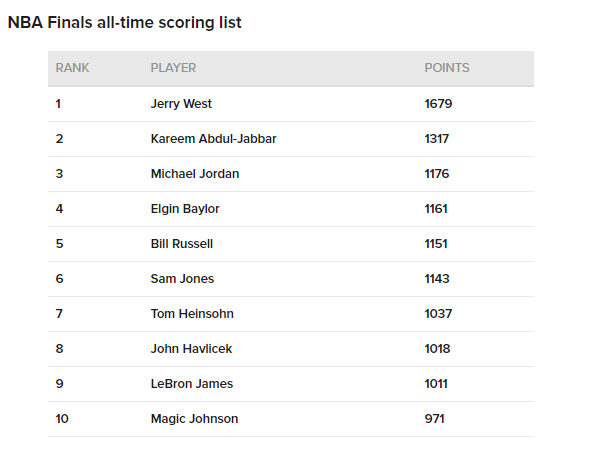This screenshot has height=453, width=607.
Task: Click the 971 points cell
Action: [435, 419]
